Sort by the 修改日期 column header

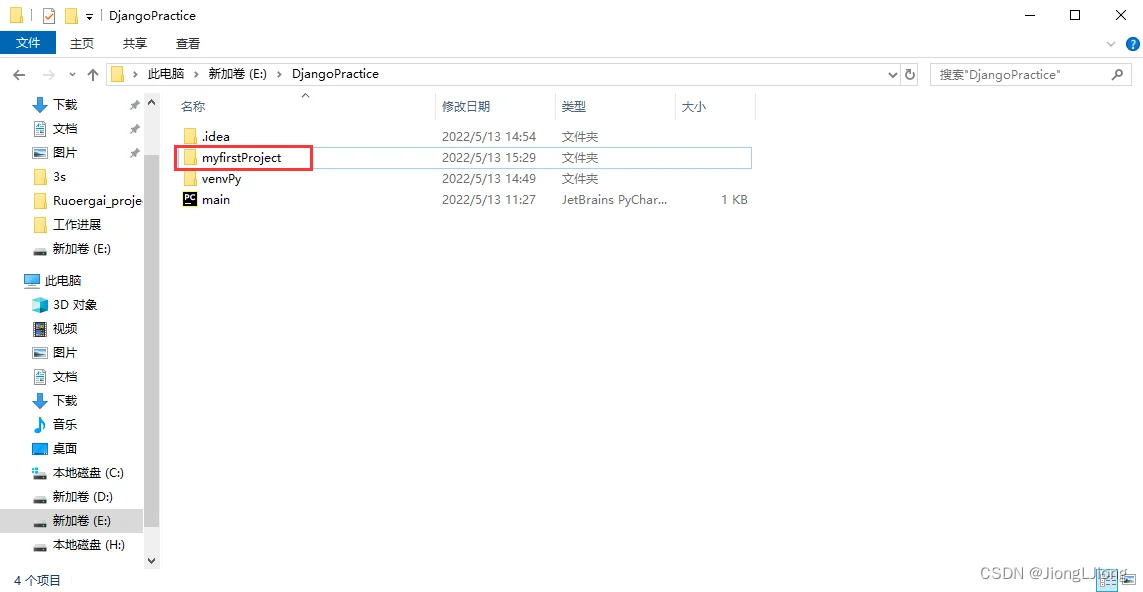point(466,106)
